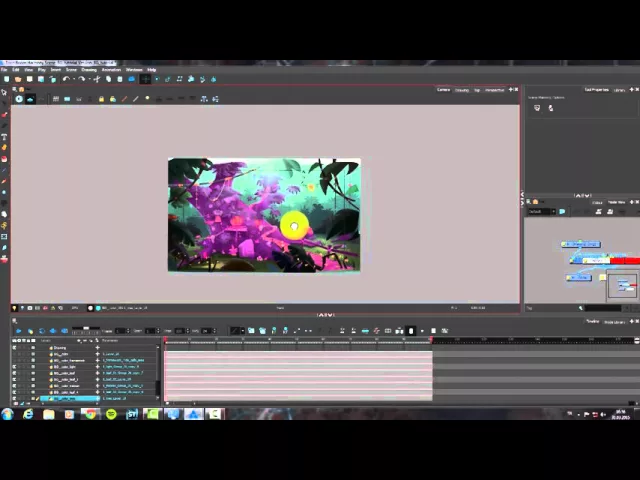Open Internet Explorer from taskbar
Screen dimensions: 640x480
point(28,414)
